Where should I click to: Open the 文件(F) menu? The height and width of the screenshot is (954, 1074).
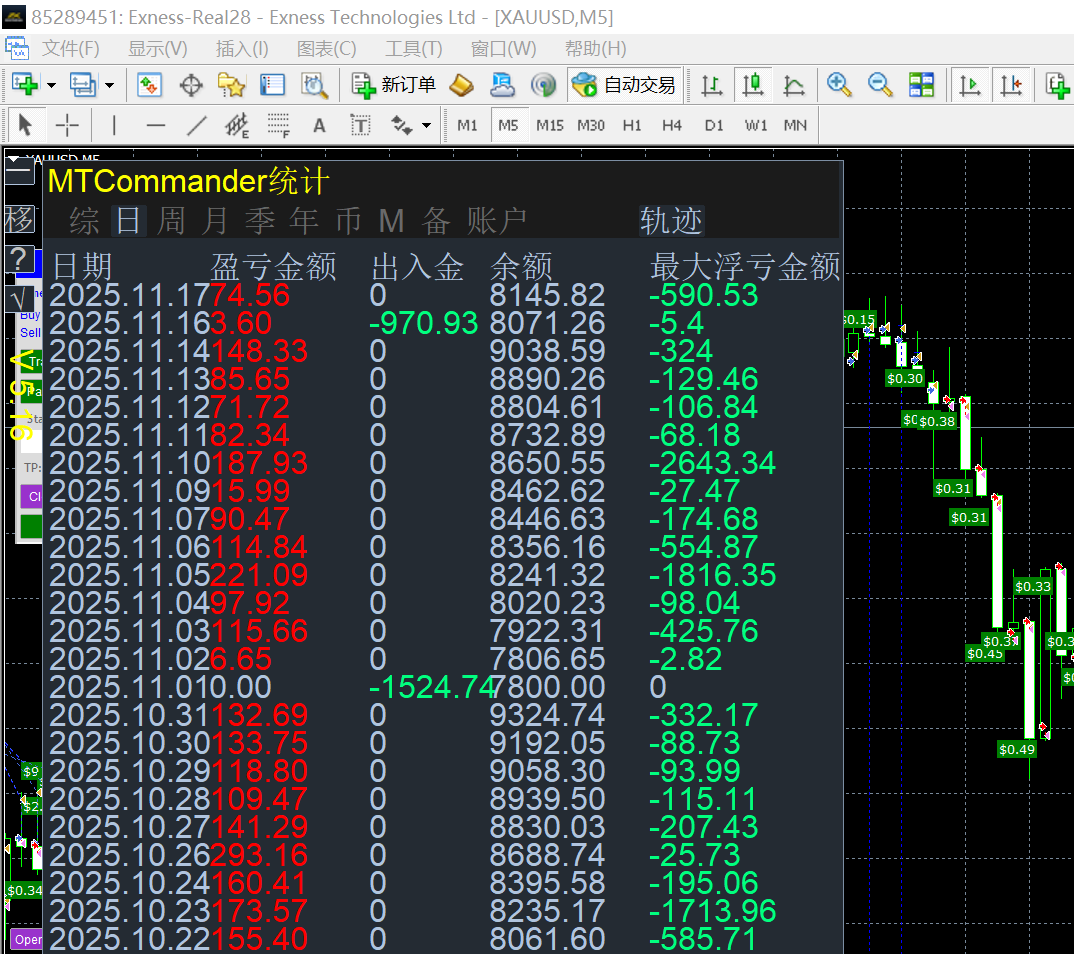71,49
